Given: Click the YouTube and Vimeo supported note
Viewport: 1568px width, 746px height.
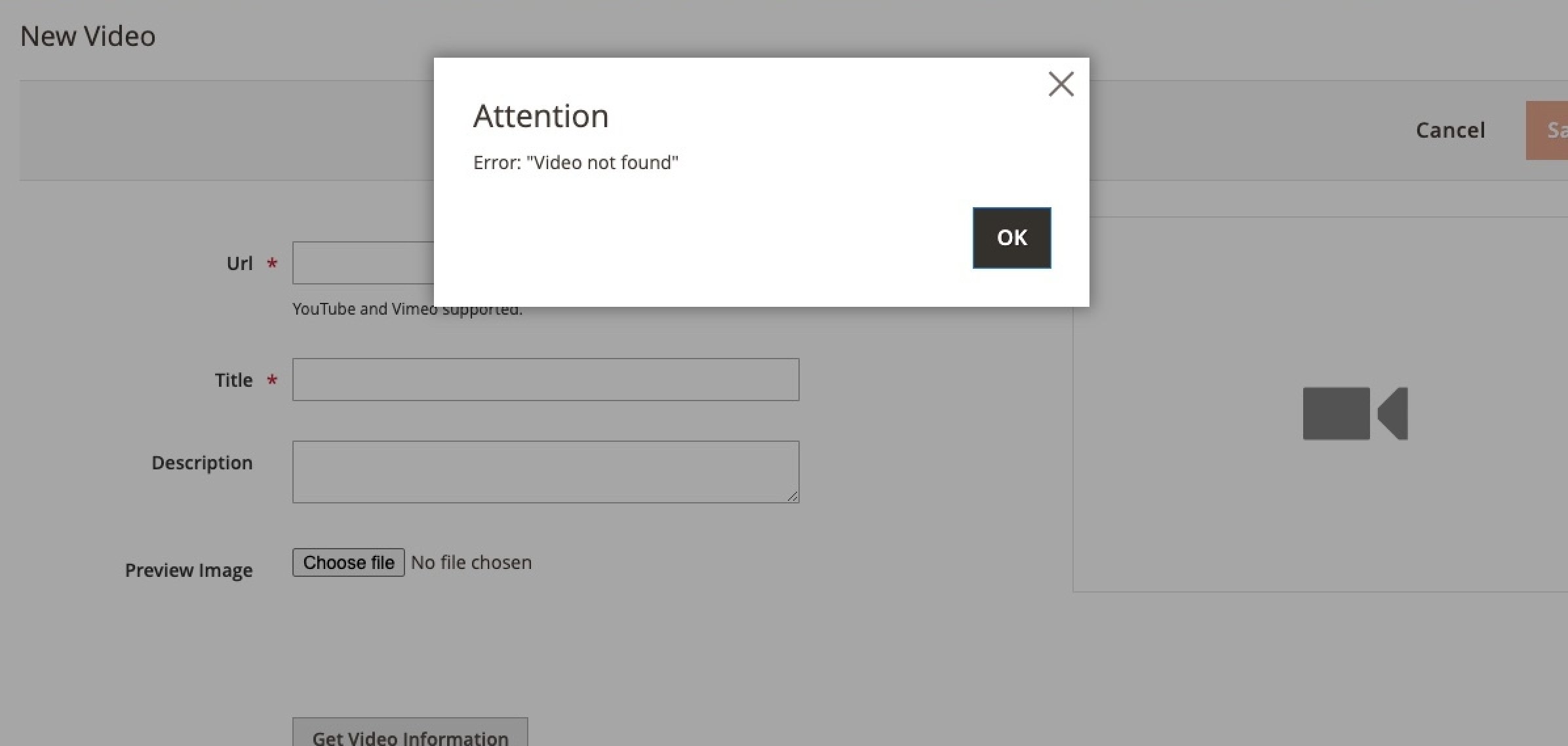Looking at the screenshot, I should tap(406, 309).
